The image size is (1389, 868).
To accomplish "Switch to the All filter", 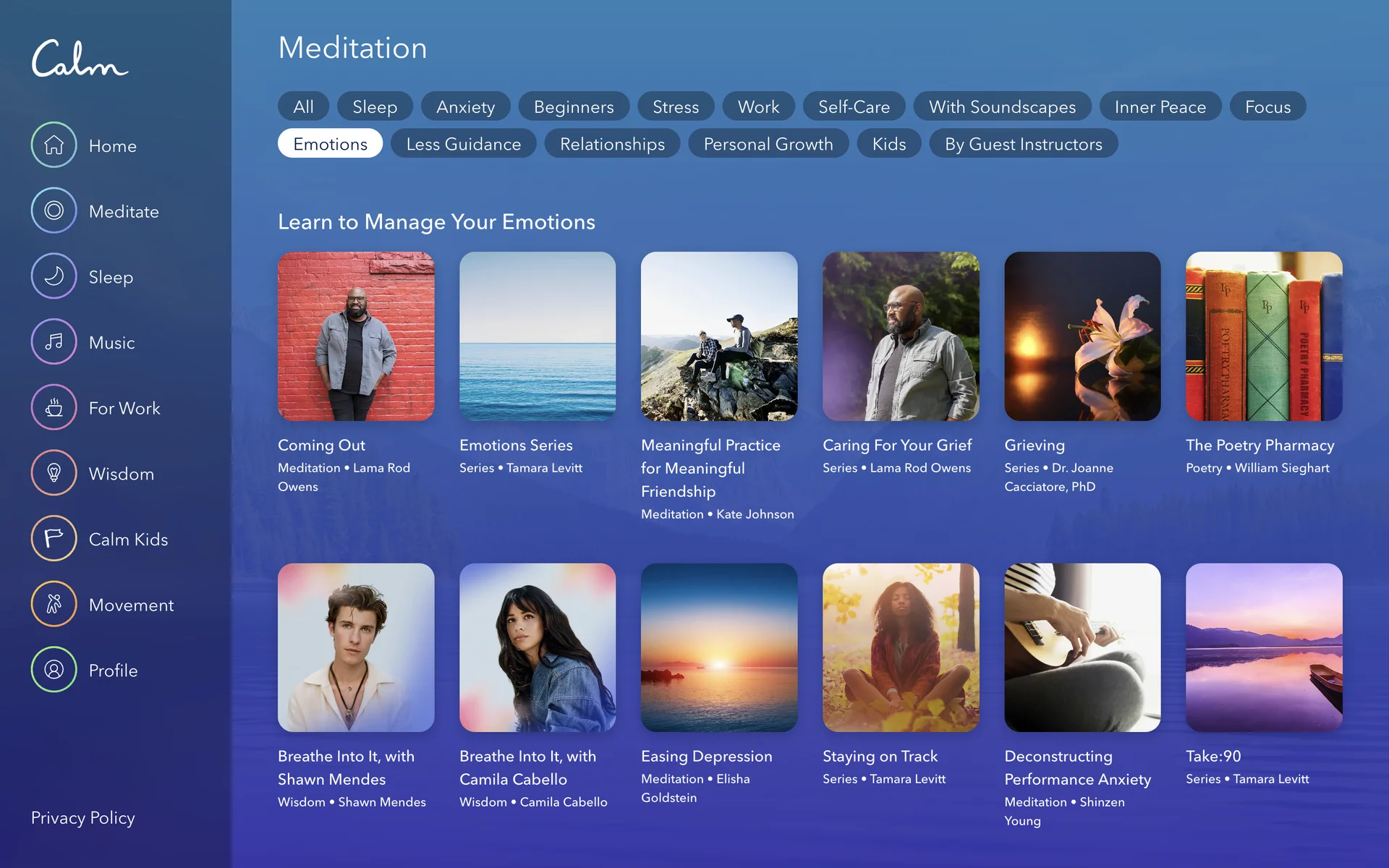I will pos(304,106).
